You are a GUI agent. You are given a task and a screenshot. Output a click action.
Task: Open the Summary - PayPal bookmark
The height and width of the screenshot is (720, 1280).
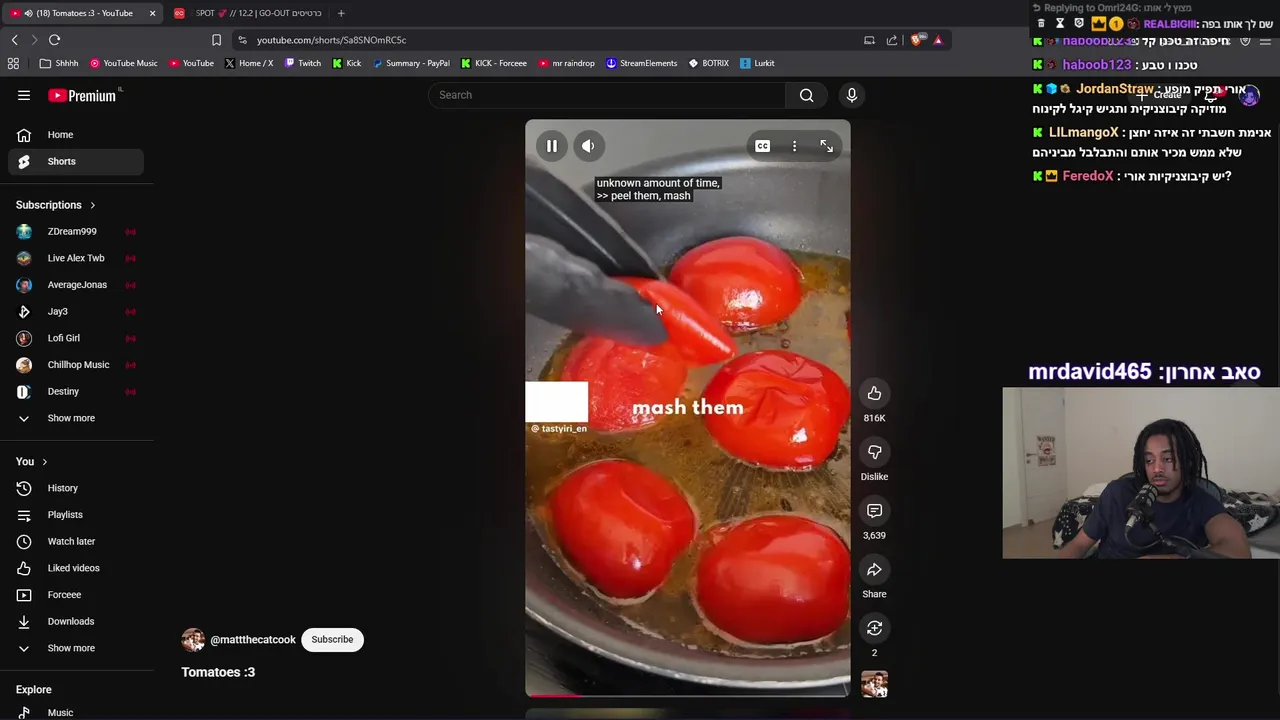coord(410,63)
